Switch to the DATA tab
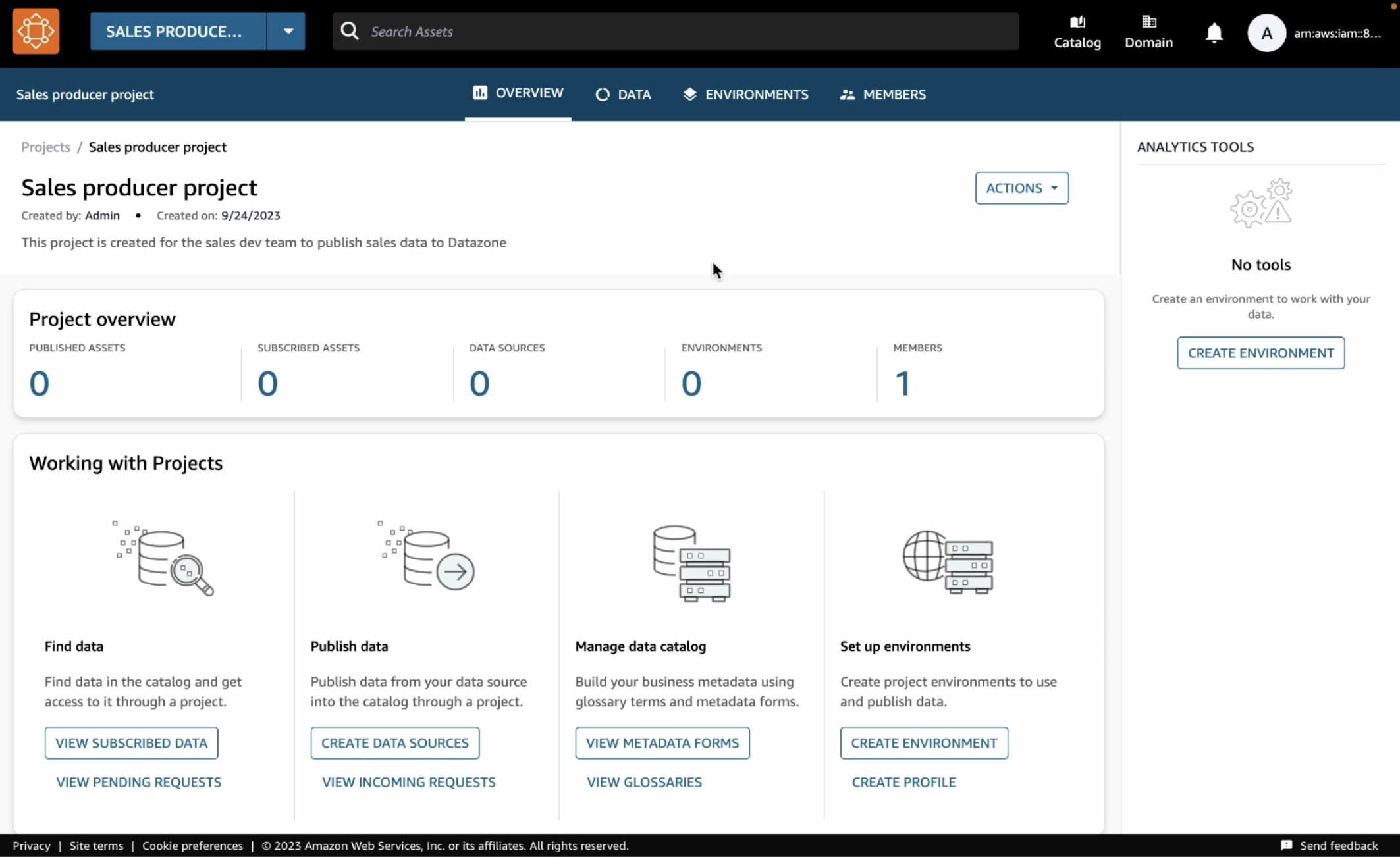This screenshot has height=857, width=1400. click(x=623, y=95)
